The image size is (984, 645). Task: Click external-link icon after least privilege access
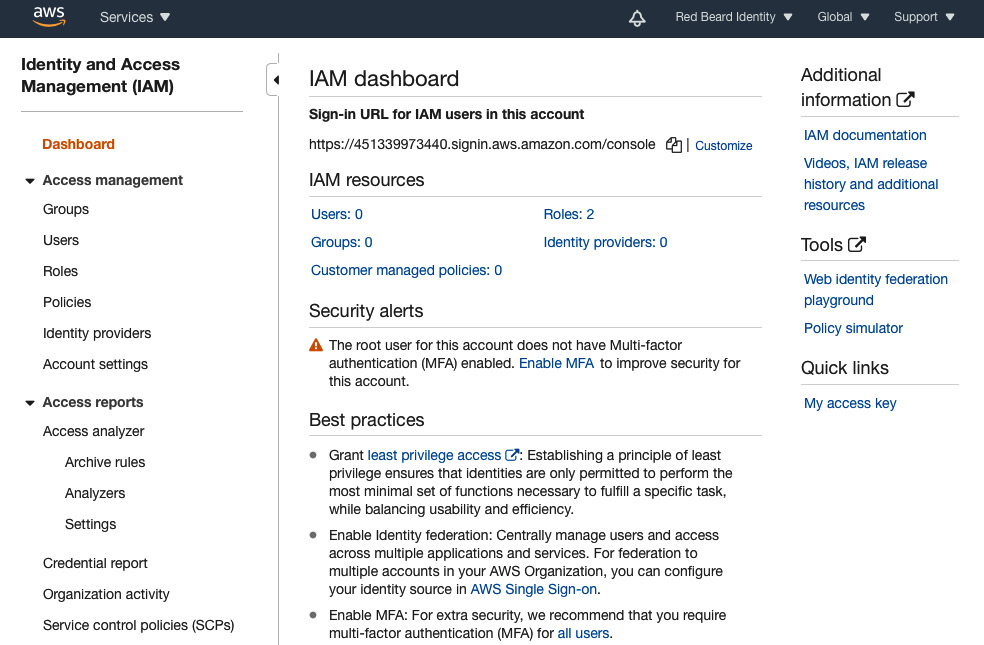click(512, 455)
